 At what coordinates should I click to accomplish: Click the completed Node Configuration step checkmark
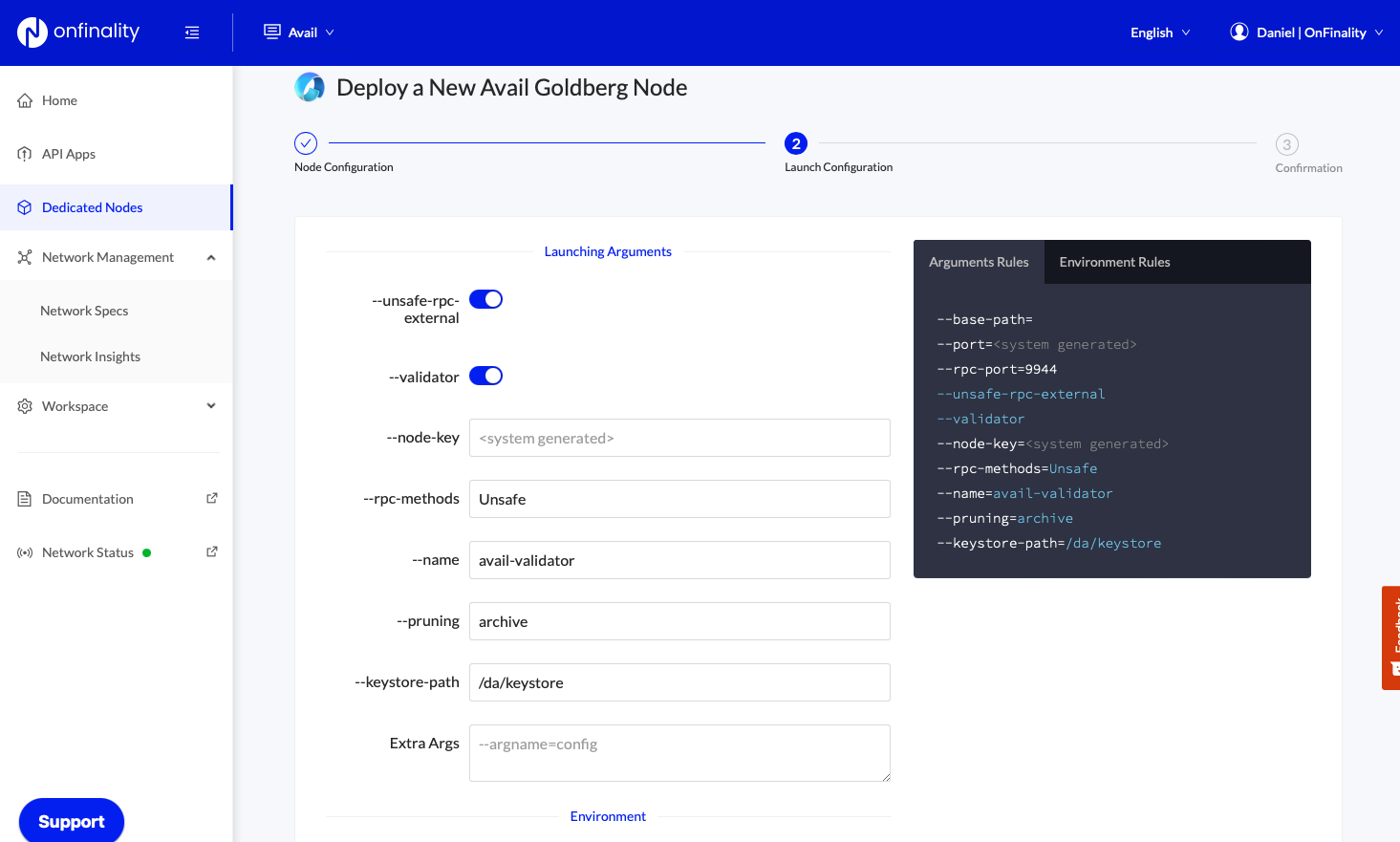coord(306,143)
